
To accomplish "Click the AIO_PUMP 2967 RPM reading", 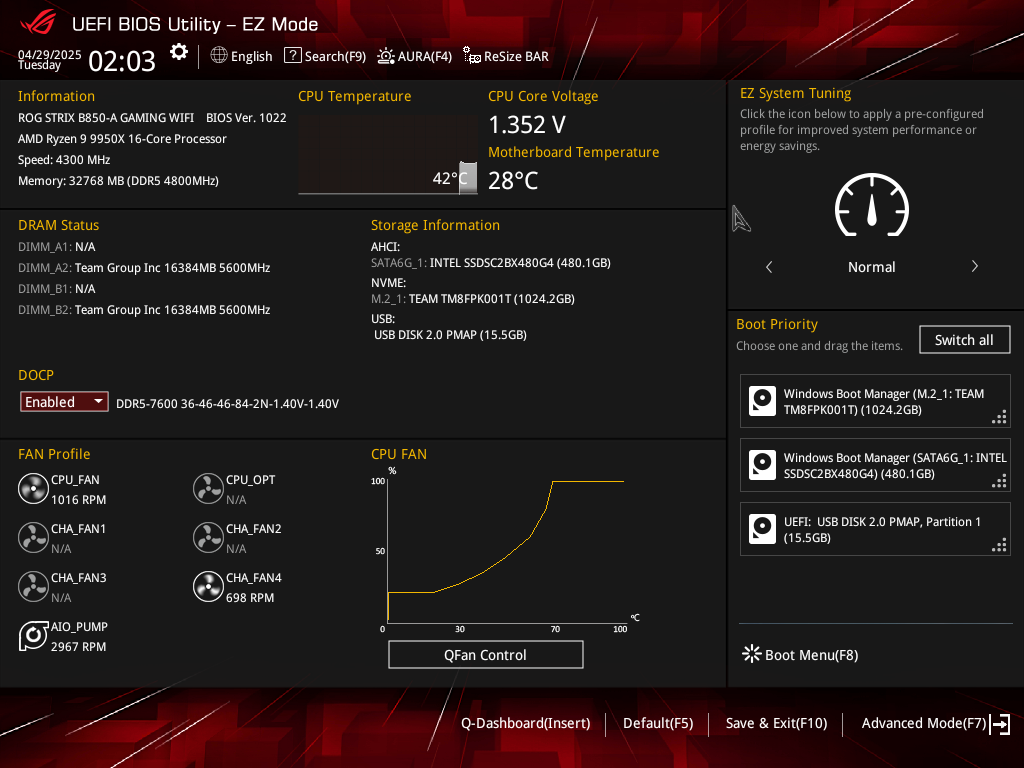I will (78, 647).
